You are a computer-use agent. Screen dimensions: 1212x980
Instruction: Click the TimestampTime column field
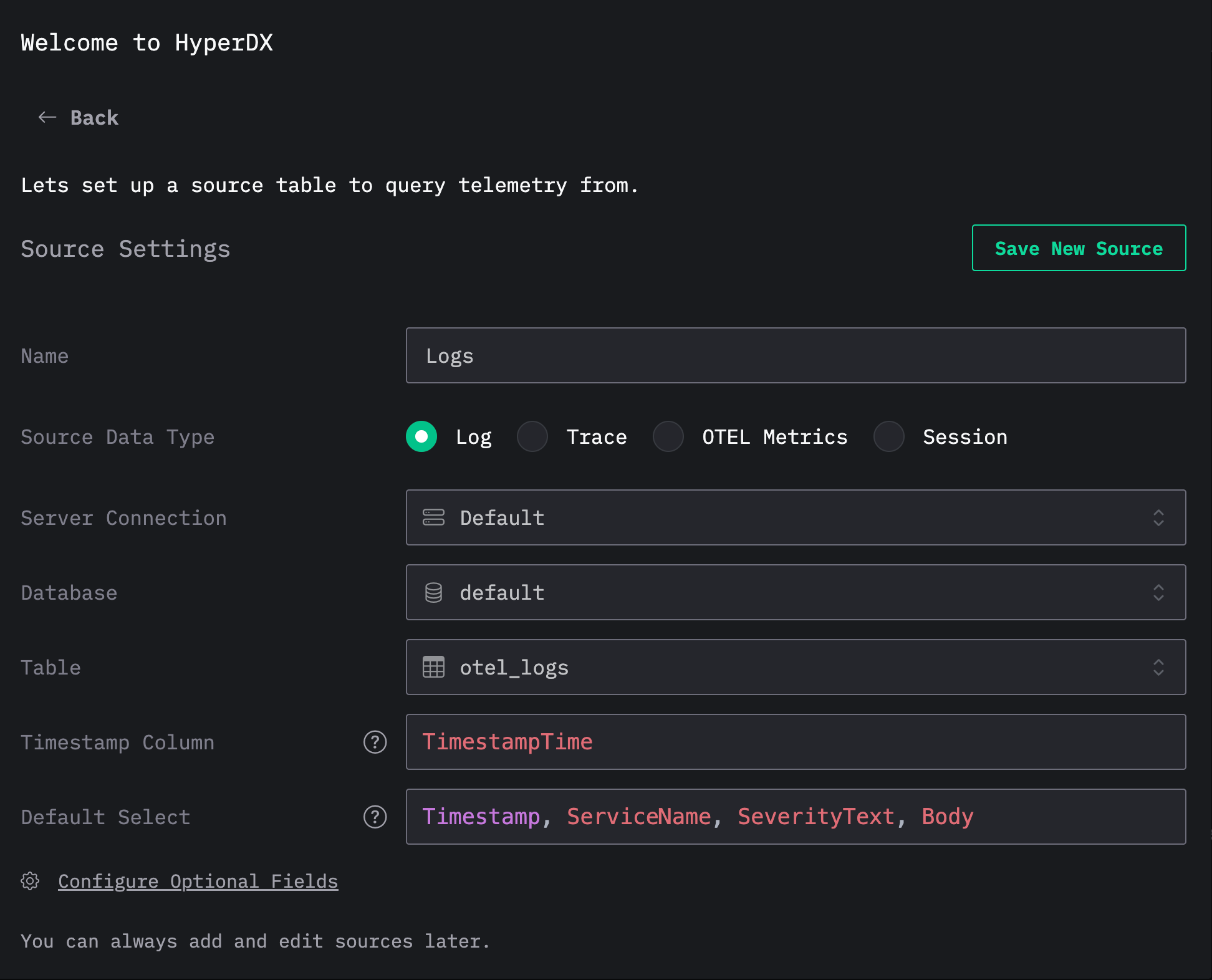point(796,742)
